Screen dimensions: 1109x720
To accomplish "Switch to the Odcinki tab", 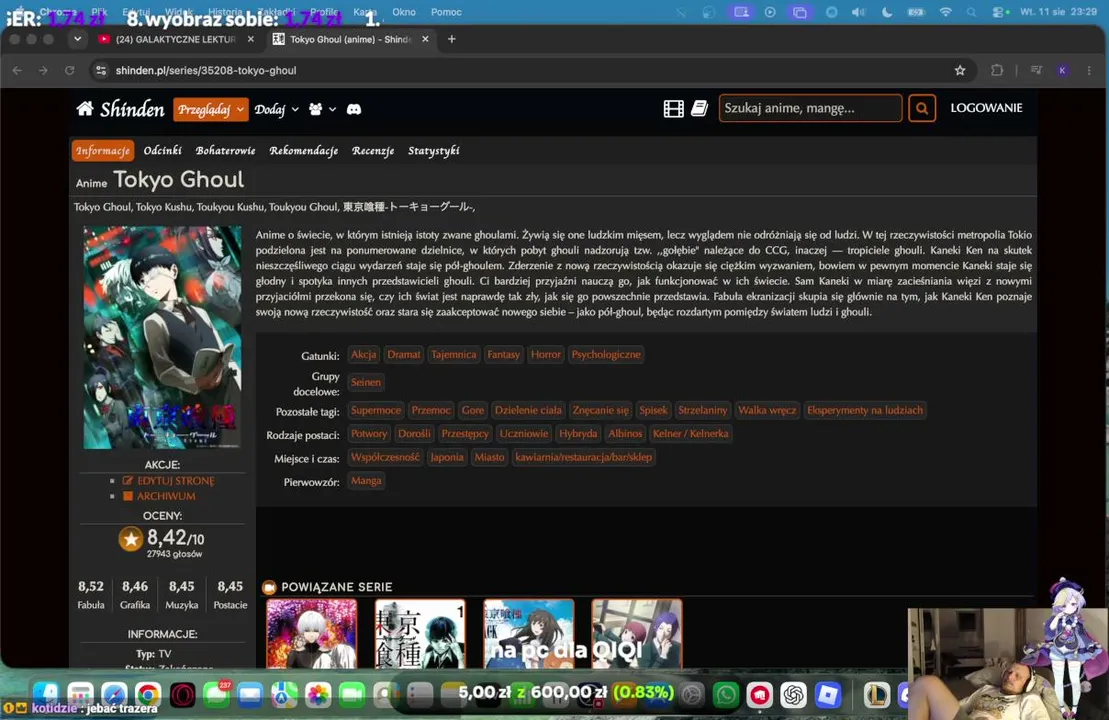I will click(163, 151).
